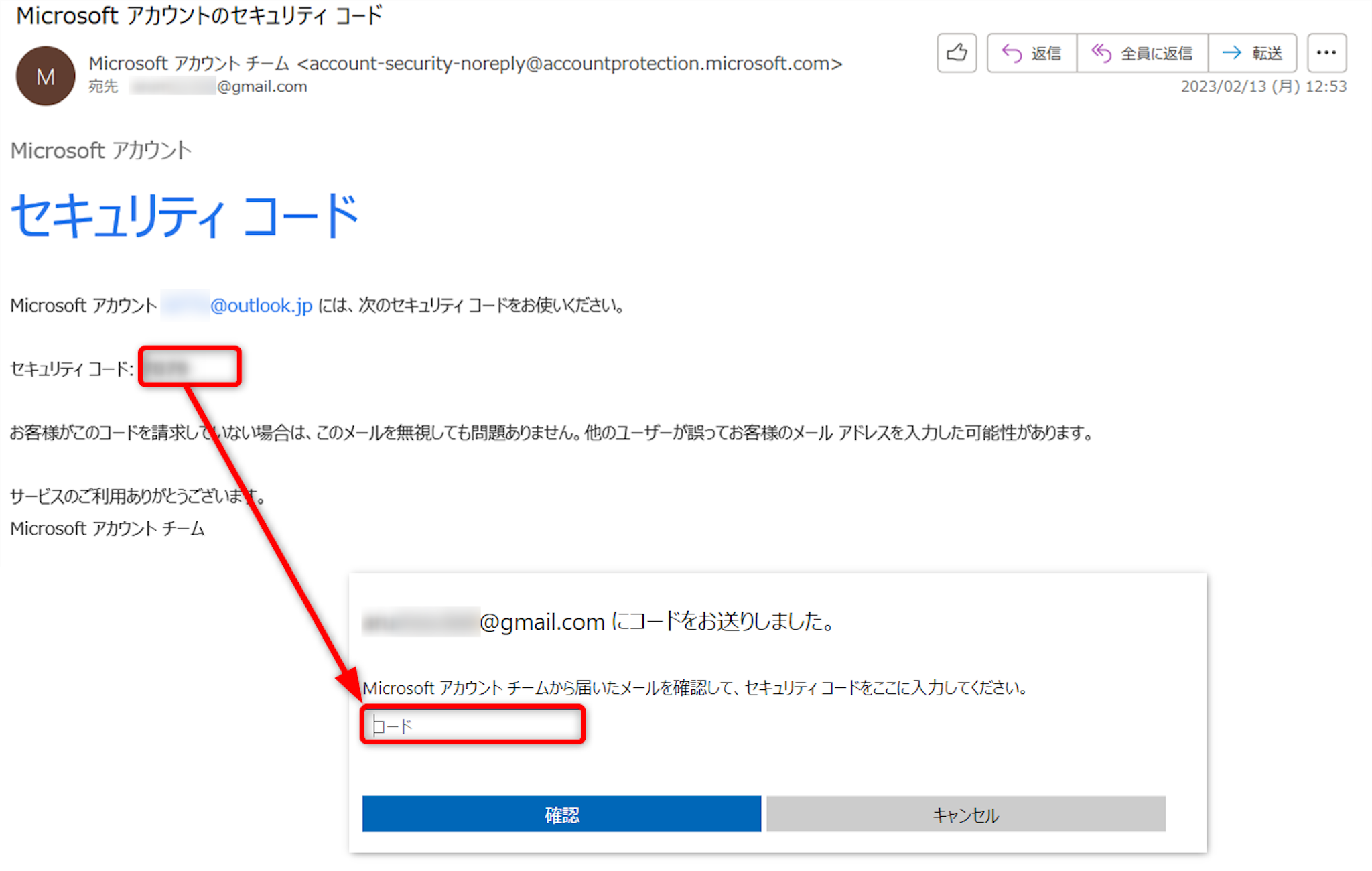Screen dimensions: 1372x871
Task: Click the blurred security code in the red box
Action: (167, 367)
